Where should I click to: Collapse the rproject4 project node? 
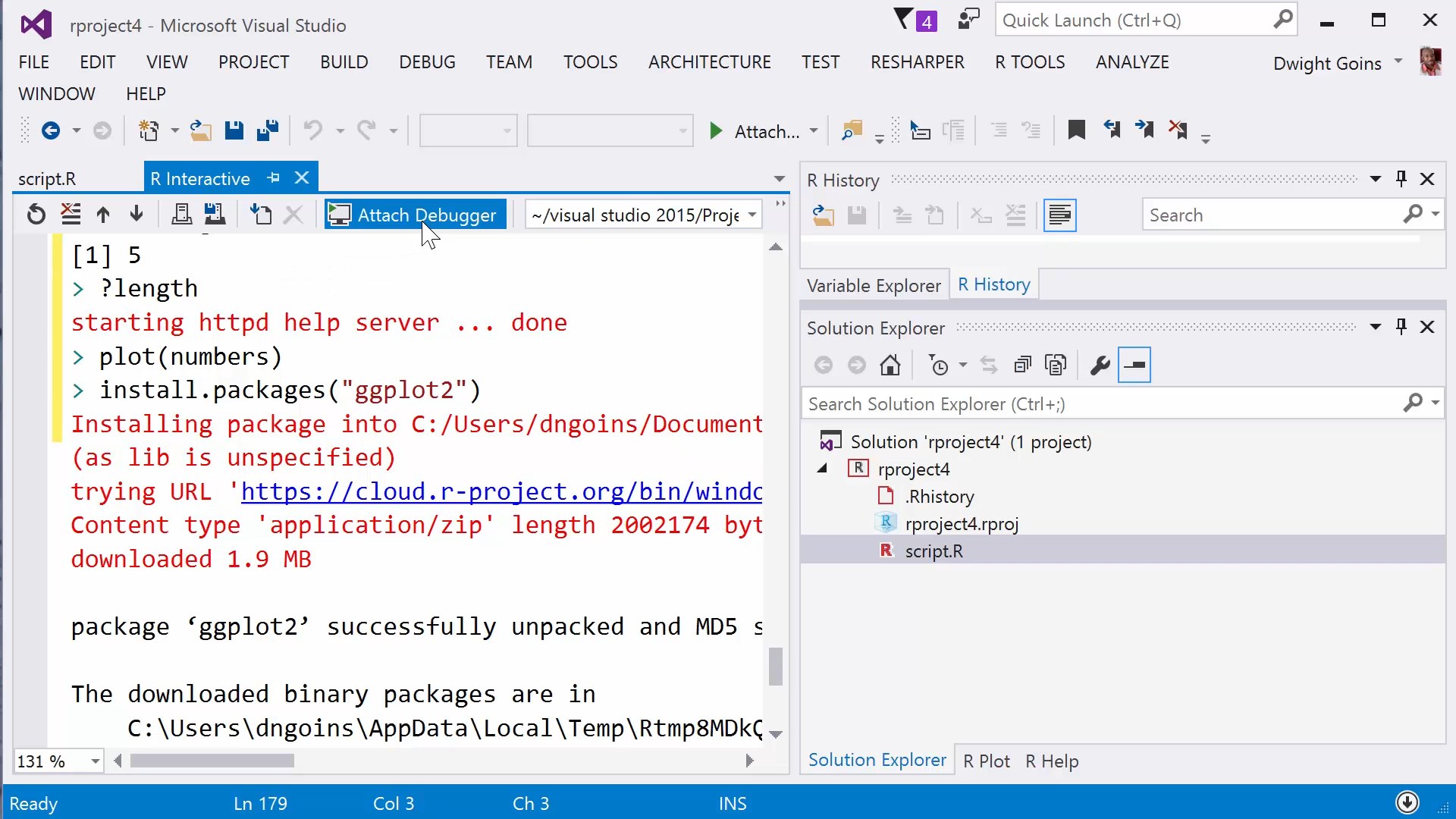click(822, 469)
